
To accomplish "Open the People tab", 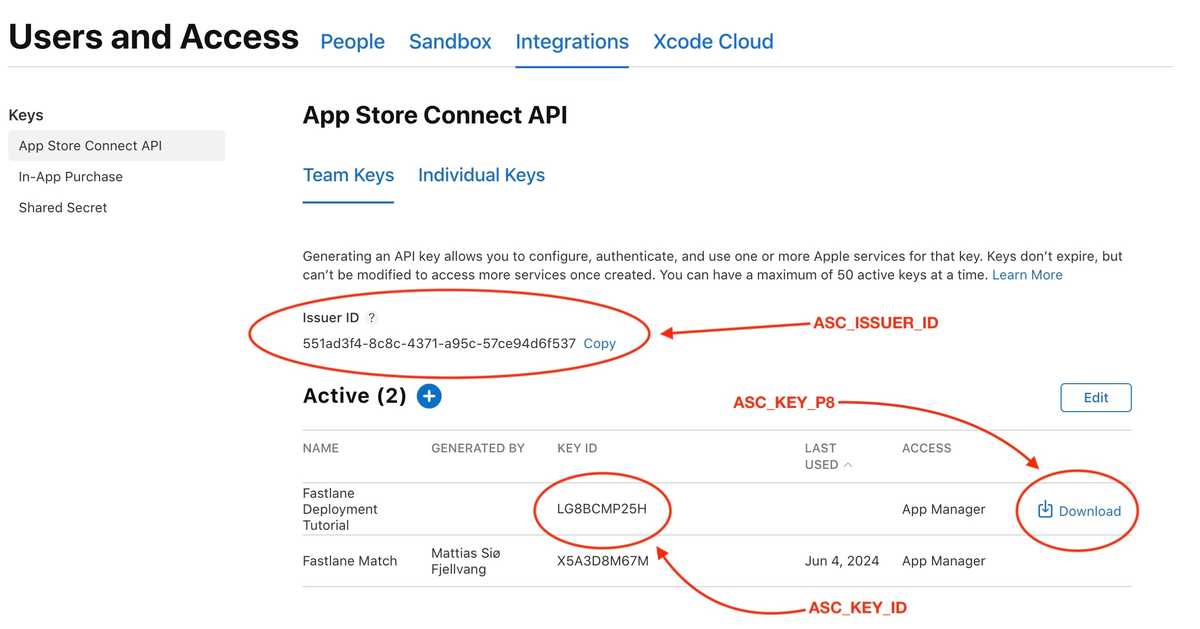I will click(x=352, y=41).
